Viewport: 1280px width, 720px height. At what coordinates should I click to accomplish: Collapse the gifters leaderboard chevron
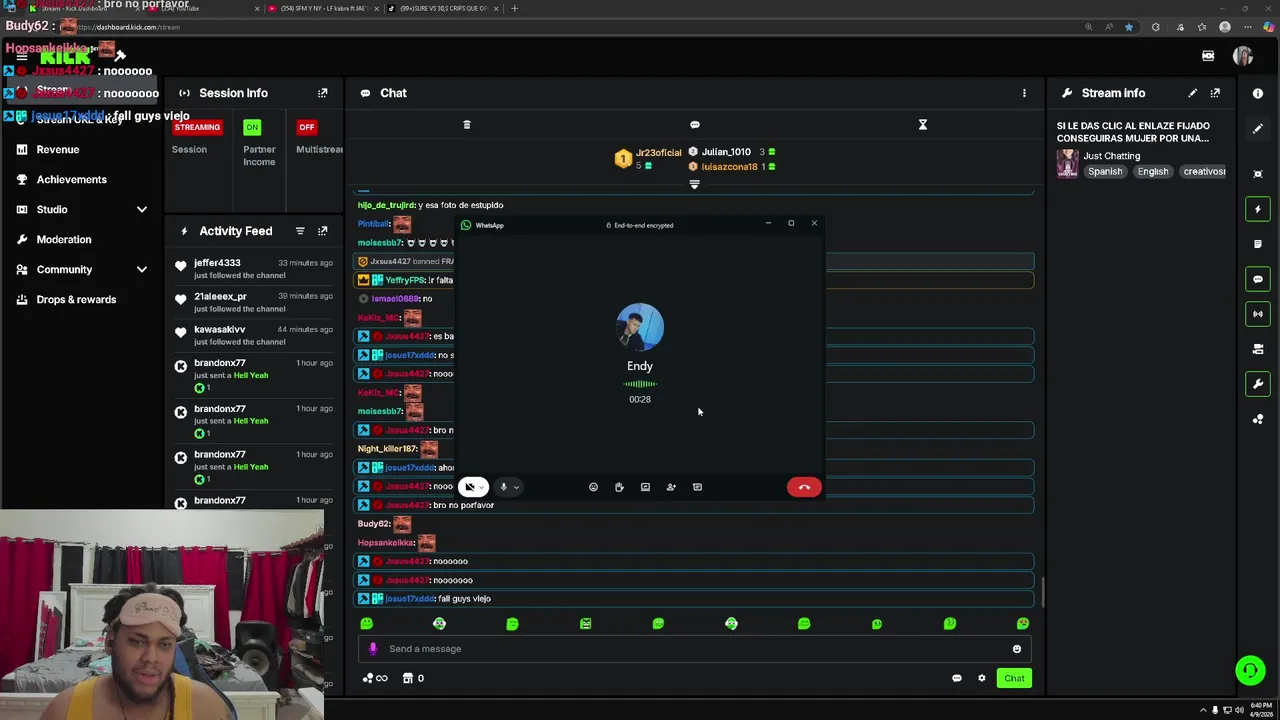(x=694, y=184)
